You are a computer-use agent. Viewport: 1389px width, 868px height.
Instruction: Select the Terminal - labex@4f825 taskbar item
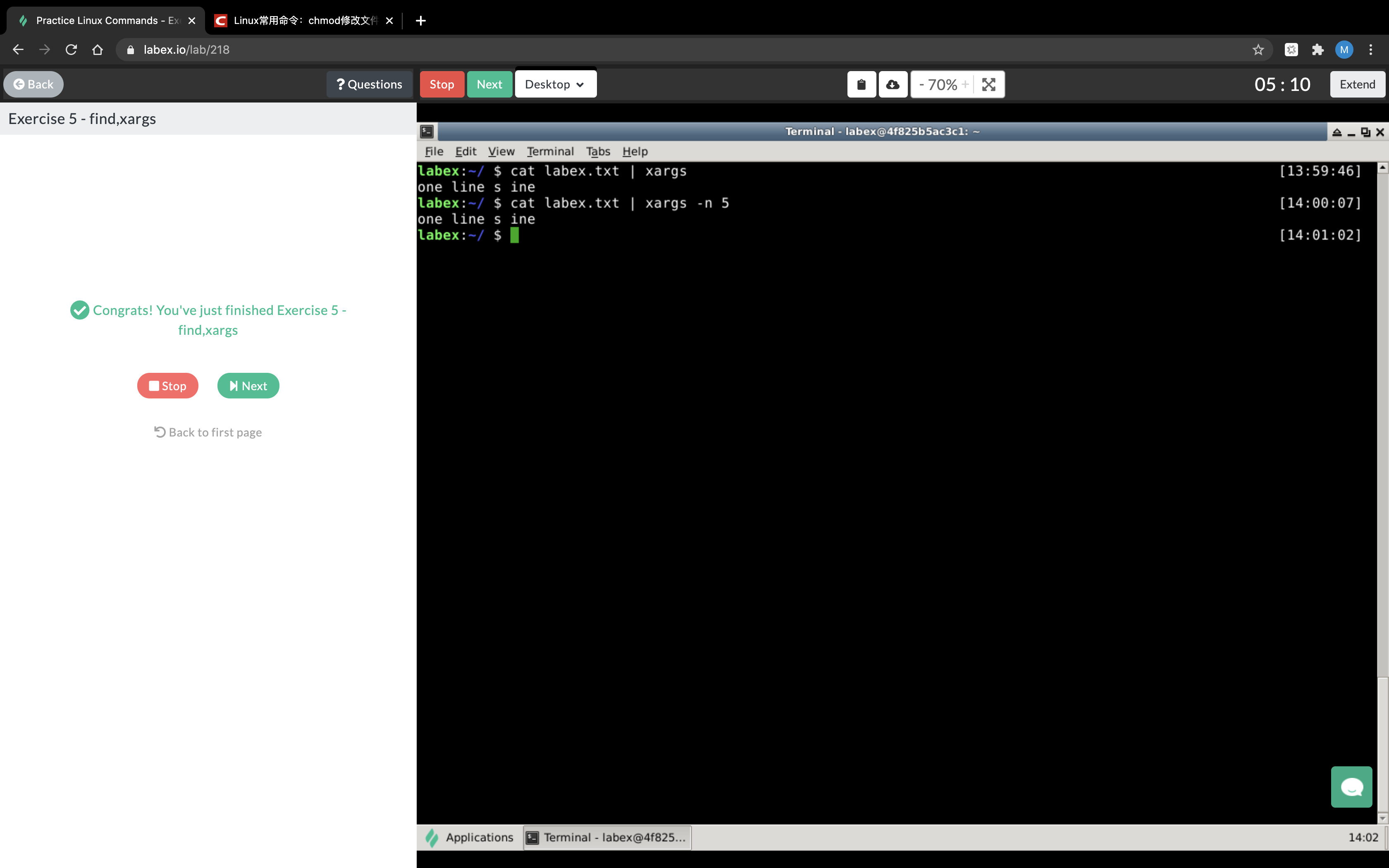[607, 837]
